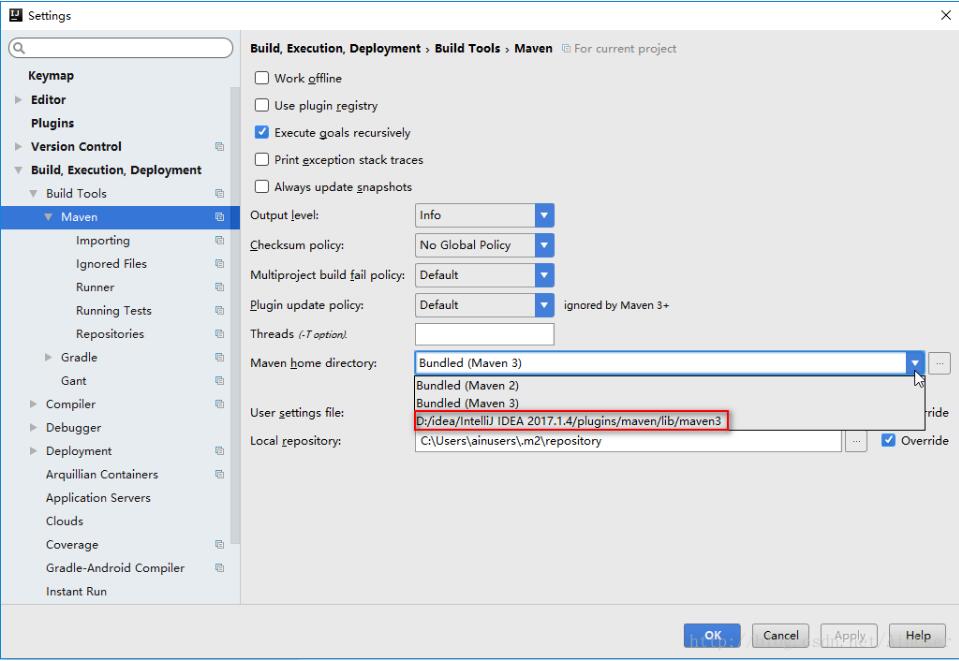
Task: Click the project-level icon beside Repositories
Action: click(219, 334)
